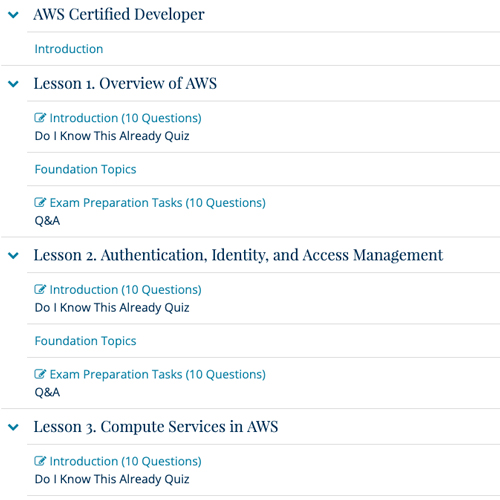
Task: Collapse the Lesson 2 chevron
Action: tap(13, 256)
